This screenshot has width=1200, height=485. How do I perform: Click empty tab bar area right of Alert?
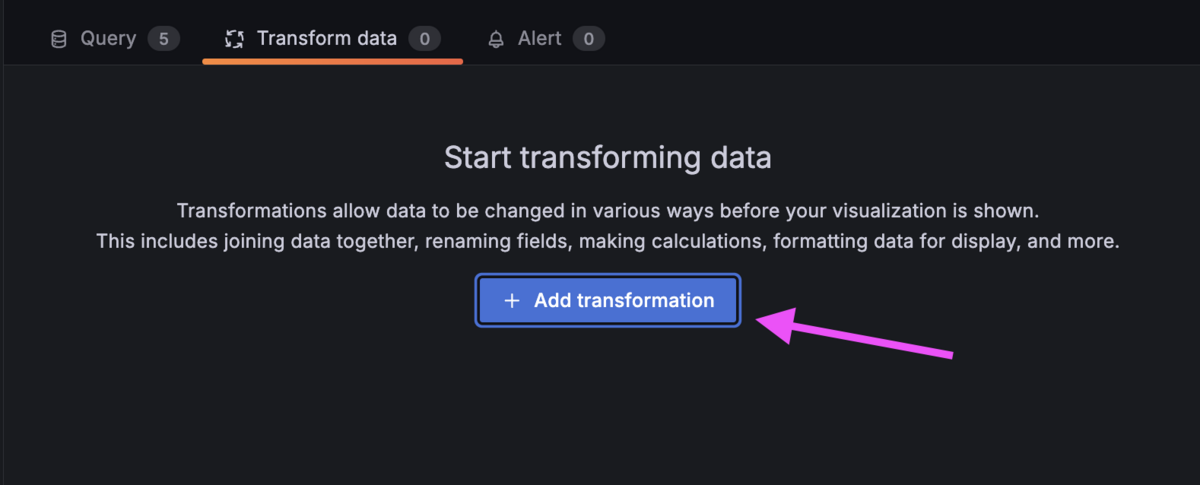coord(900,39)
